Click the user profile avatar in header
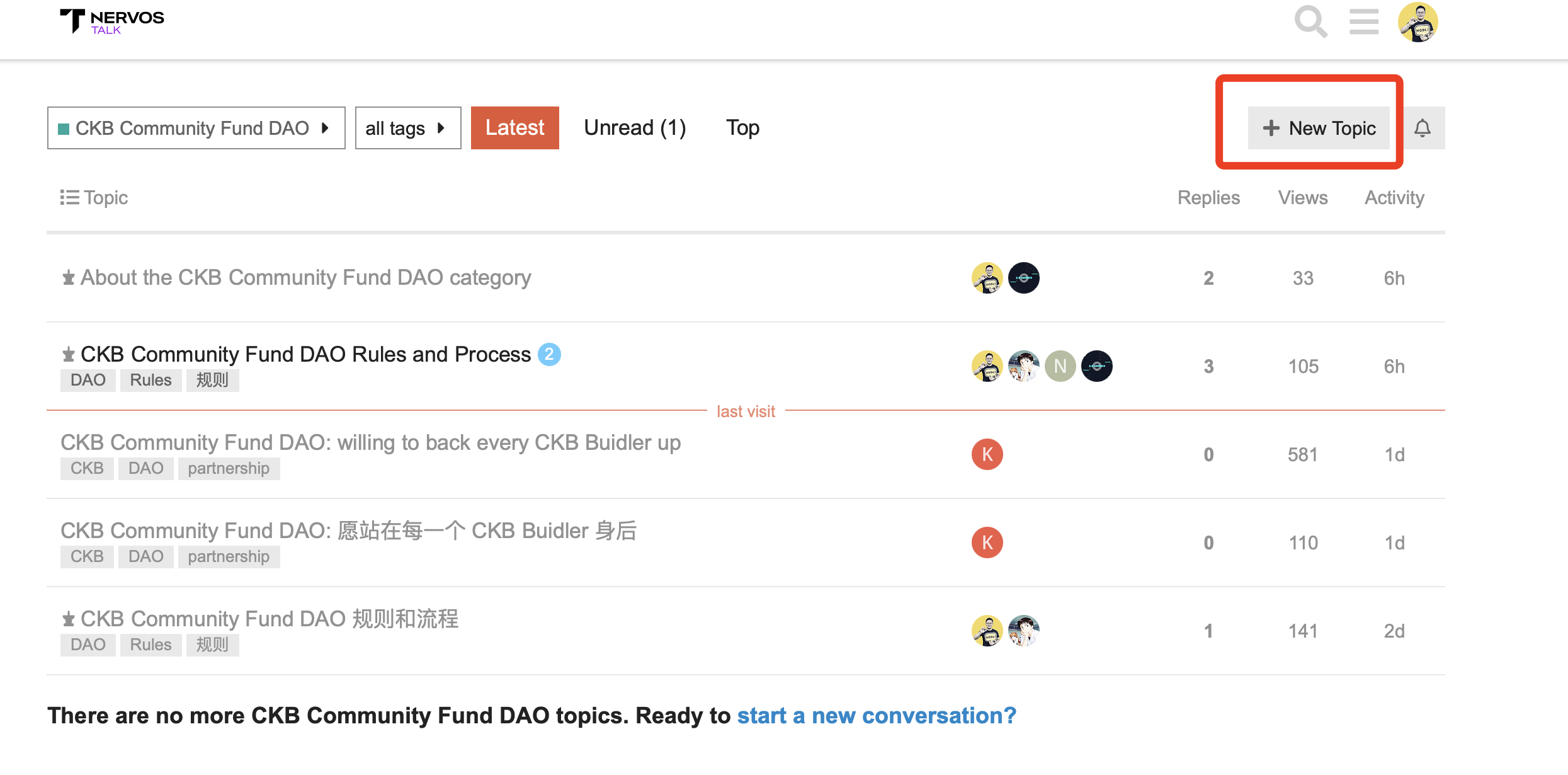Screen dimensions: 1568x775 (x=1417, y=22)
